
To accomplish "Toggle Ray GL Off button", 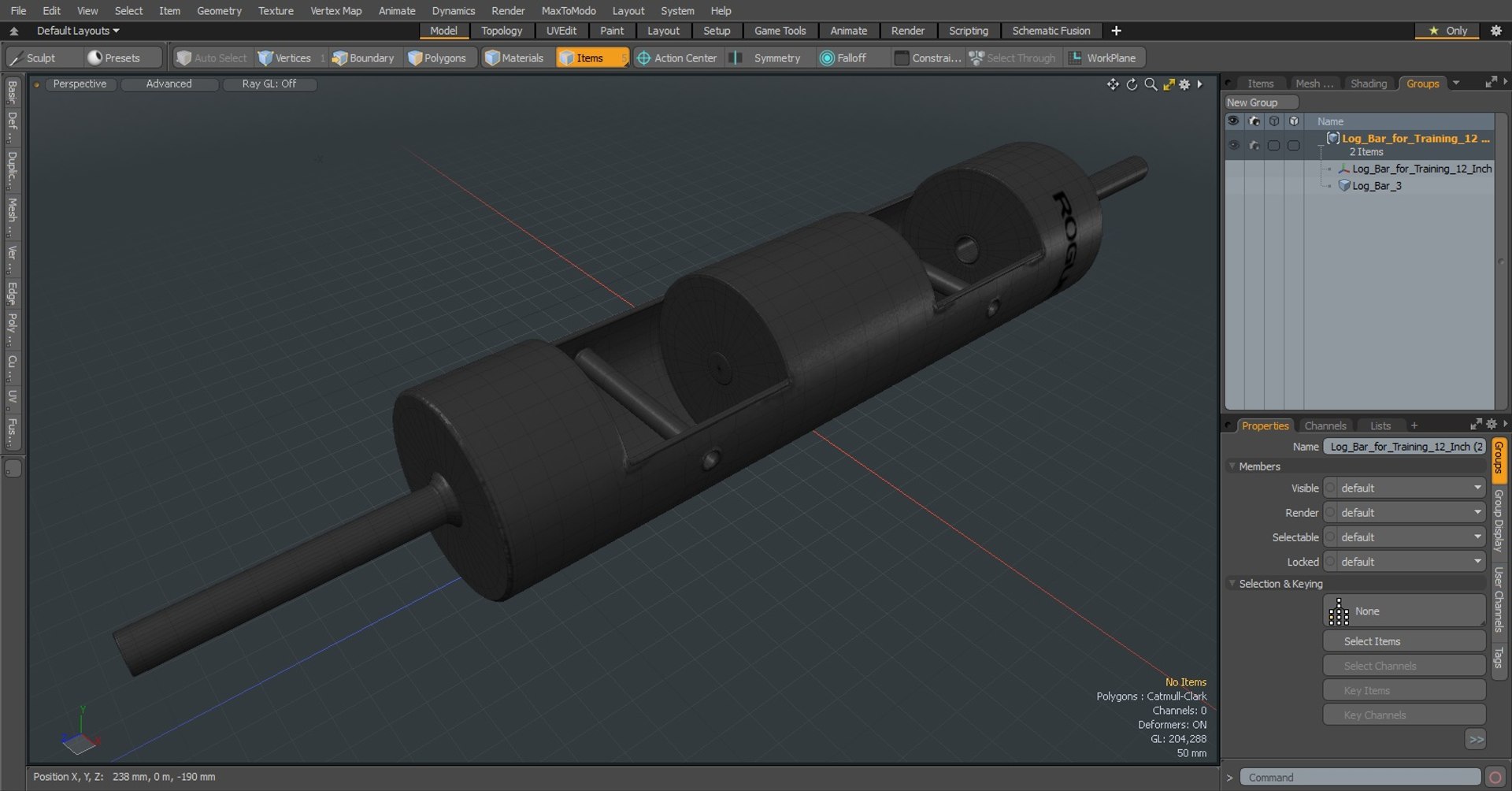I will click(x=269, y=84).
